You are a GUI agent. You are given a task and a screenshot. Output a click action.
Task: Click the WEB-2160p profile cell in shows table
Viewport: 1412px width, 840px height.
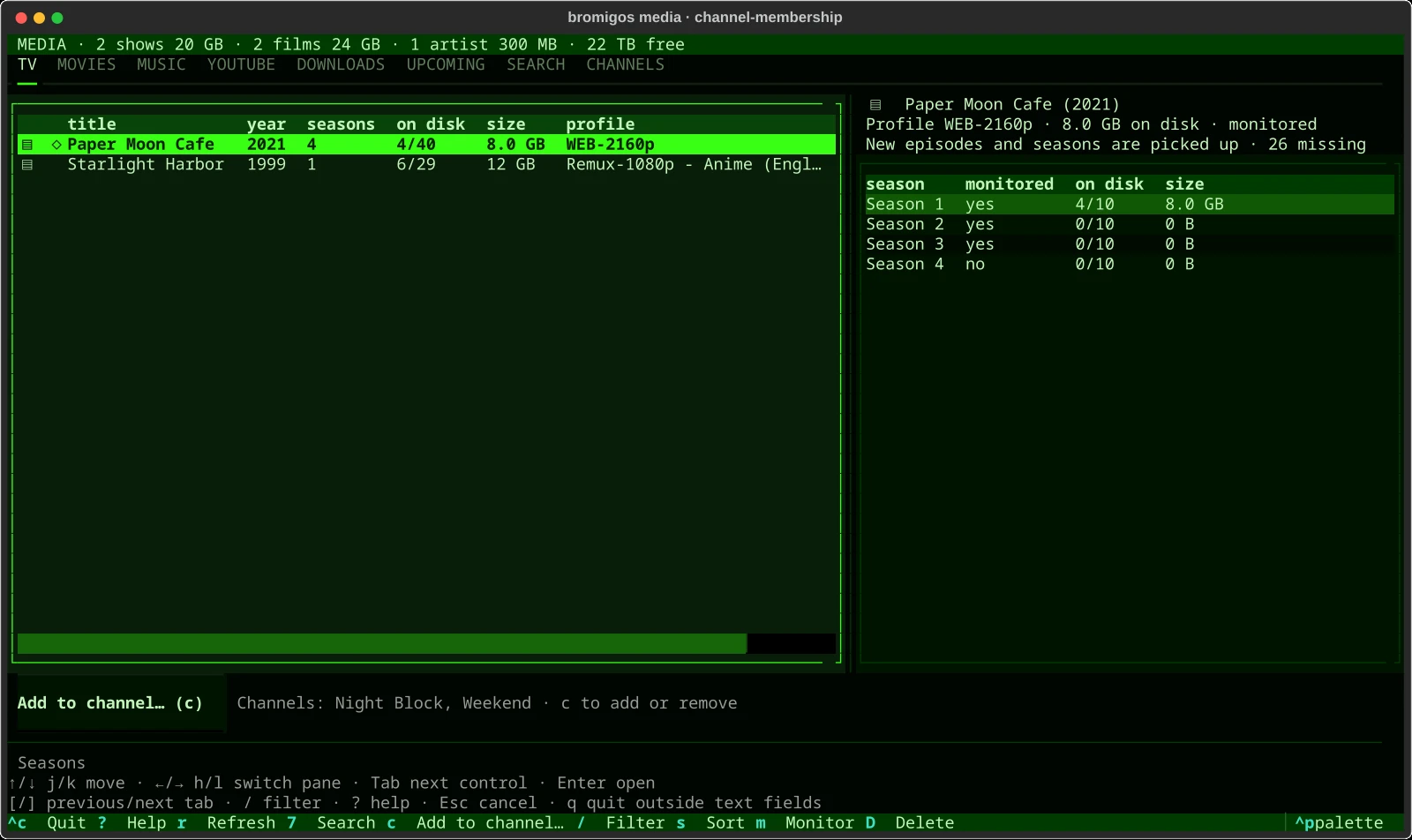pos(611,145)
